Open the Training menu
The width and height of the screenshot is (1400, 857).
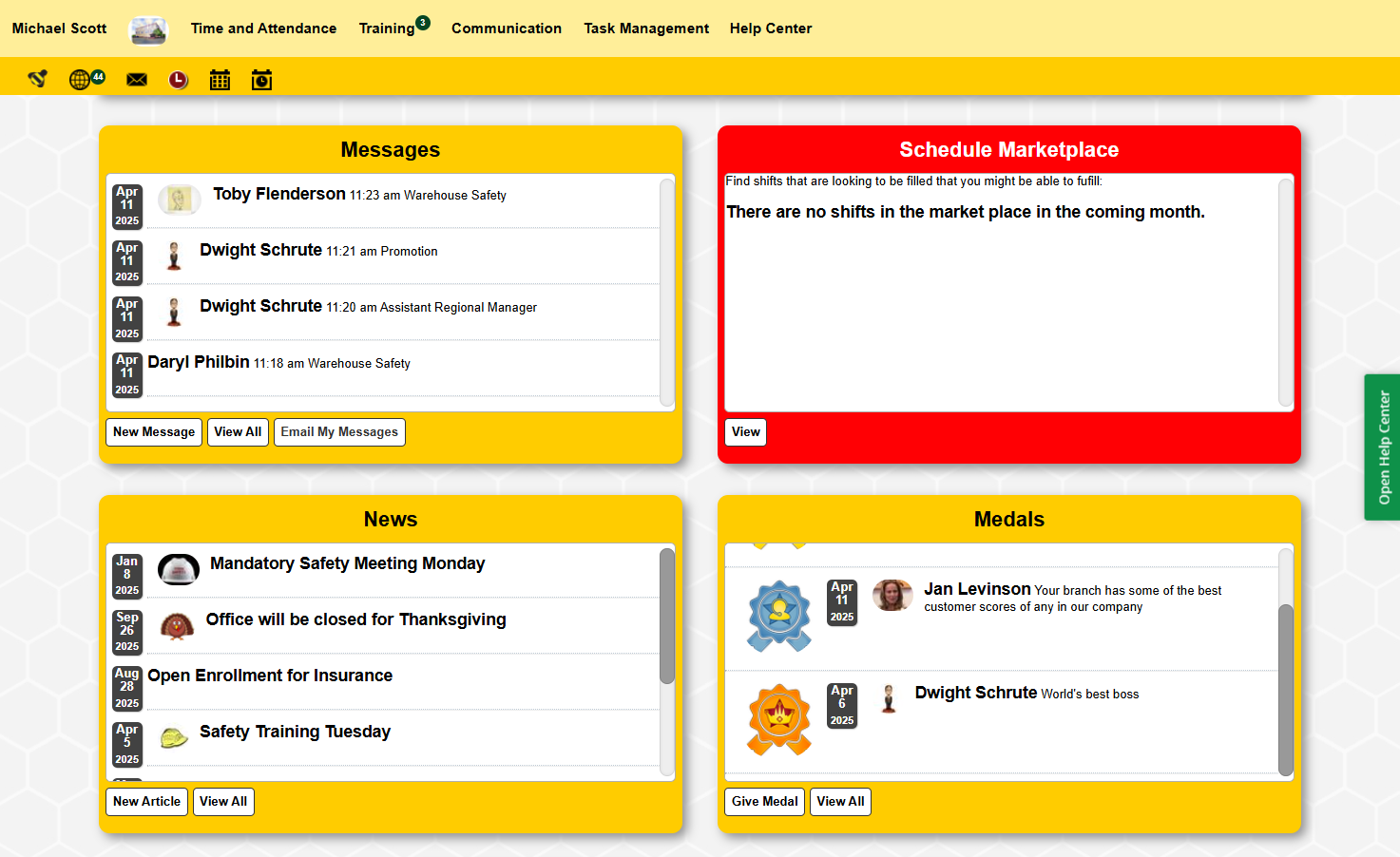click(x=387, y=29)
